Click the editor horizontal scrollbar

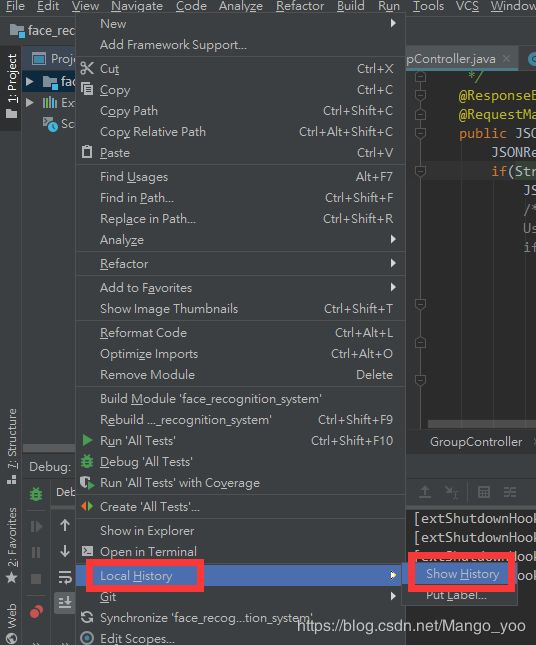pos(481,424)
